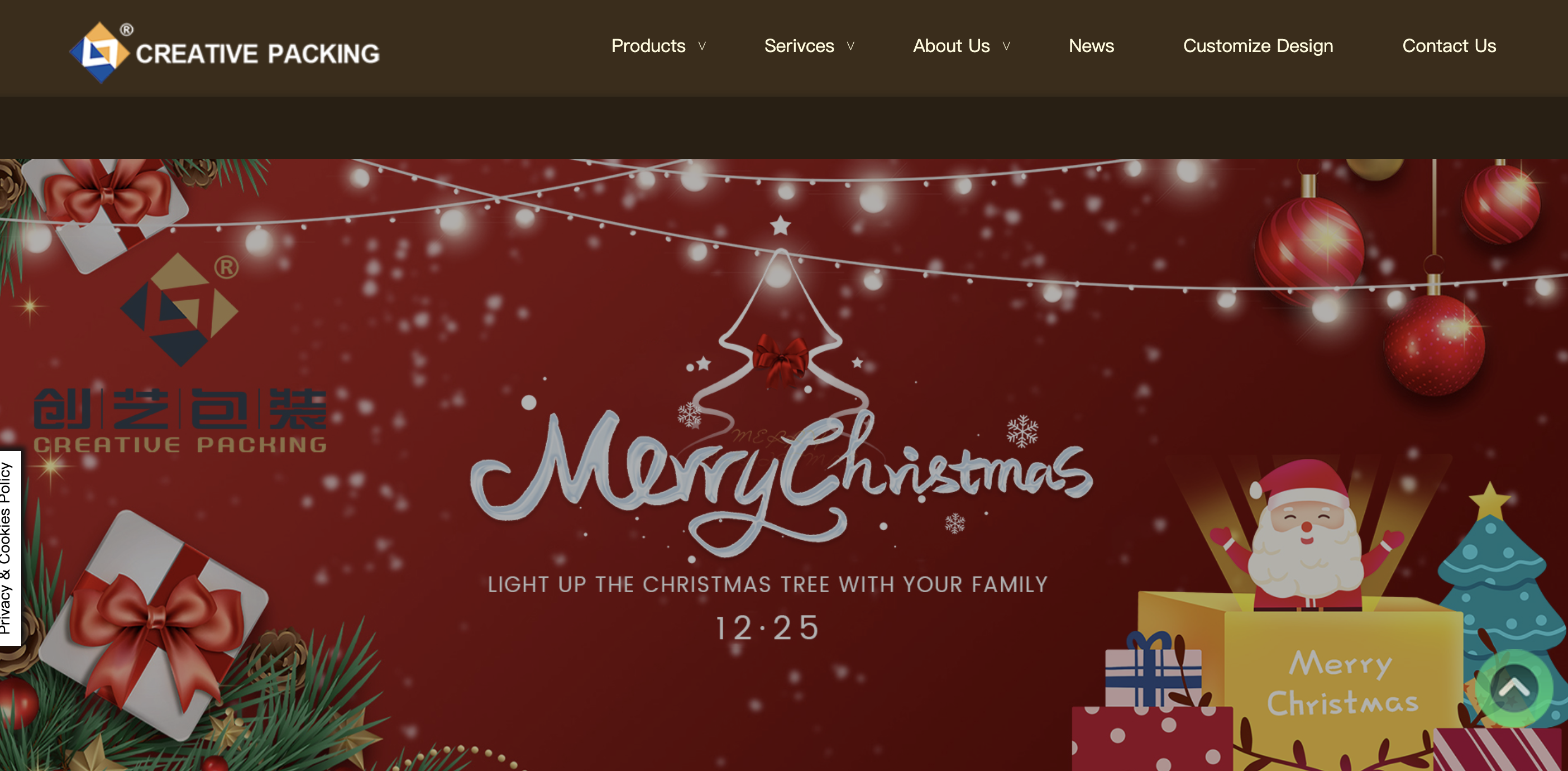
Task: Click the registered trademark symbol near header logo
Action: [x=127, y=30]
